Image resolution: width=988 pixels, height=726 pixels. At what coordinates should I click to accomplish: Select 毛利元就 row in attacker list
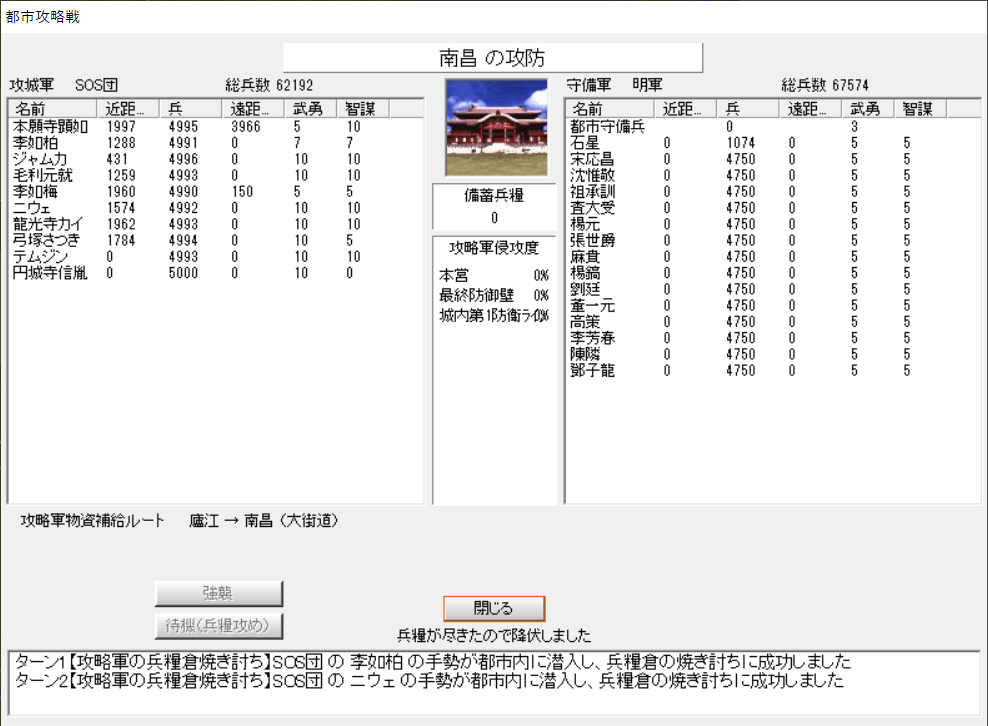click(42, 176)
